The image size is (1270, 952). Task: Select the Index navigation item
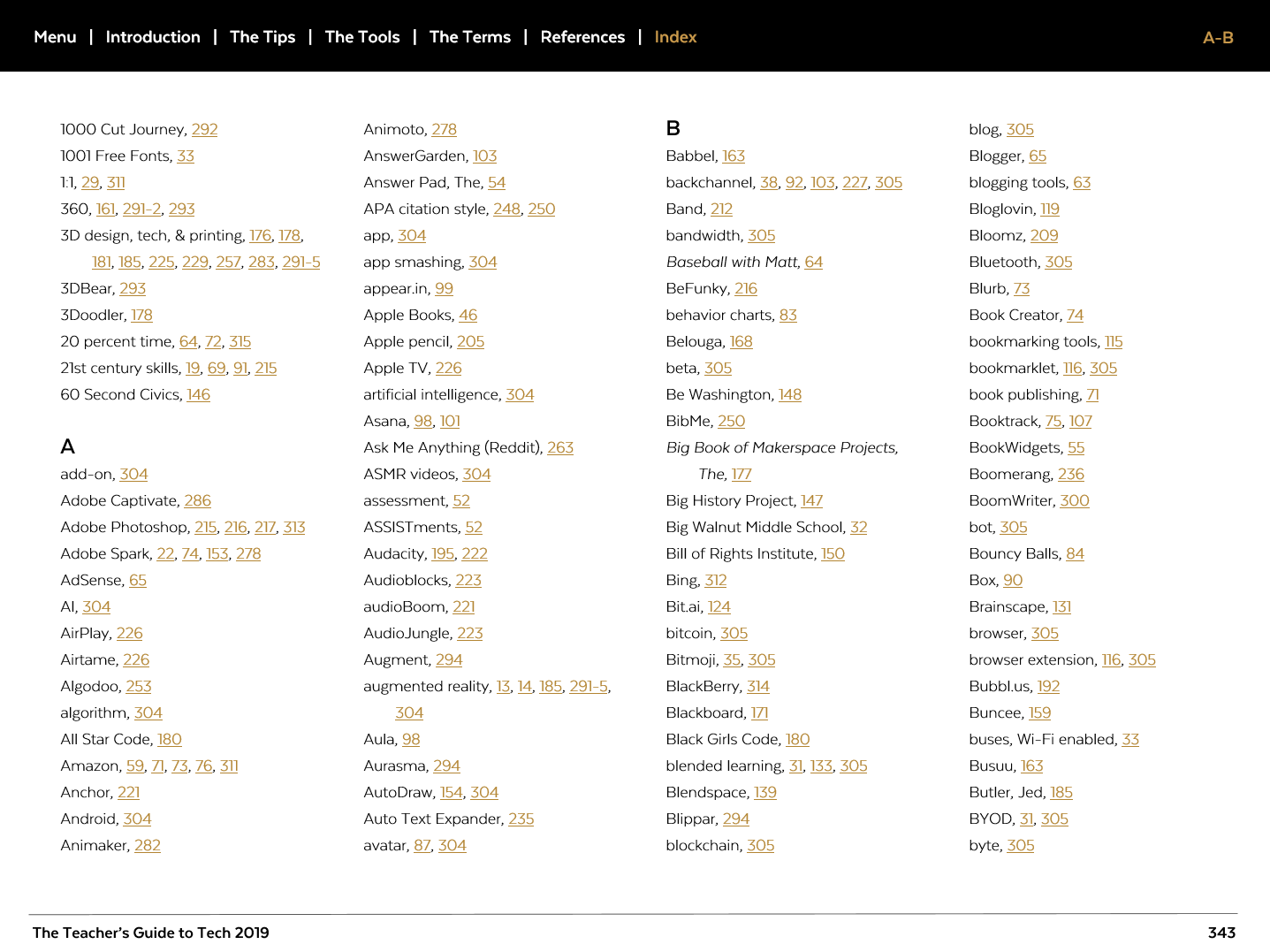[675, 37]
